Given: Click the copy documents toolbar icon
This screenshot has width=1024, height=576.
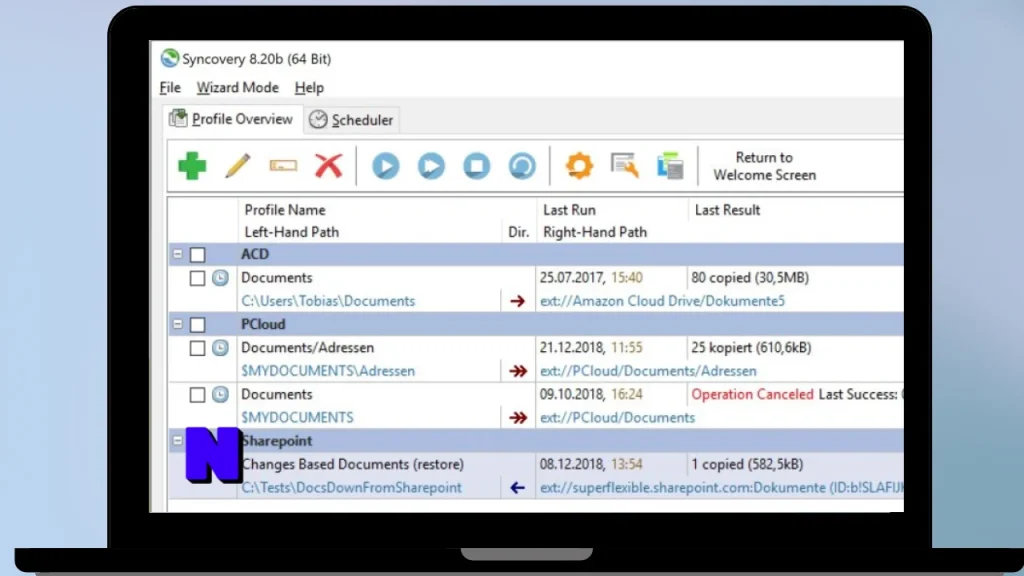Looking at the screenshot, I should pos(670,166).
